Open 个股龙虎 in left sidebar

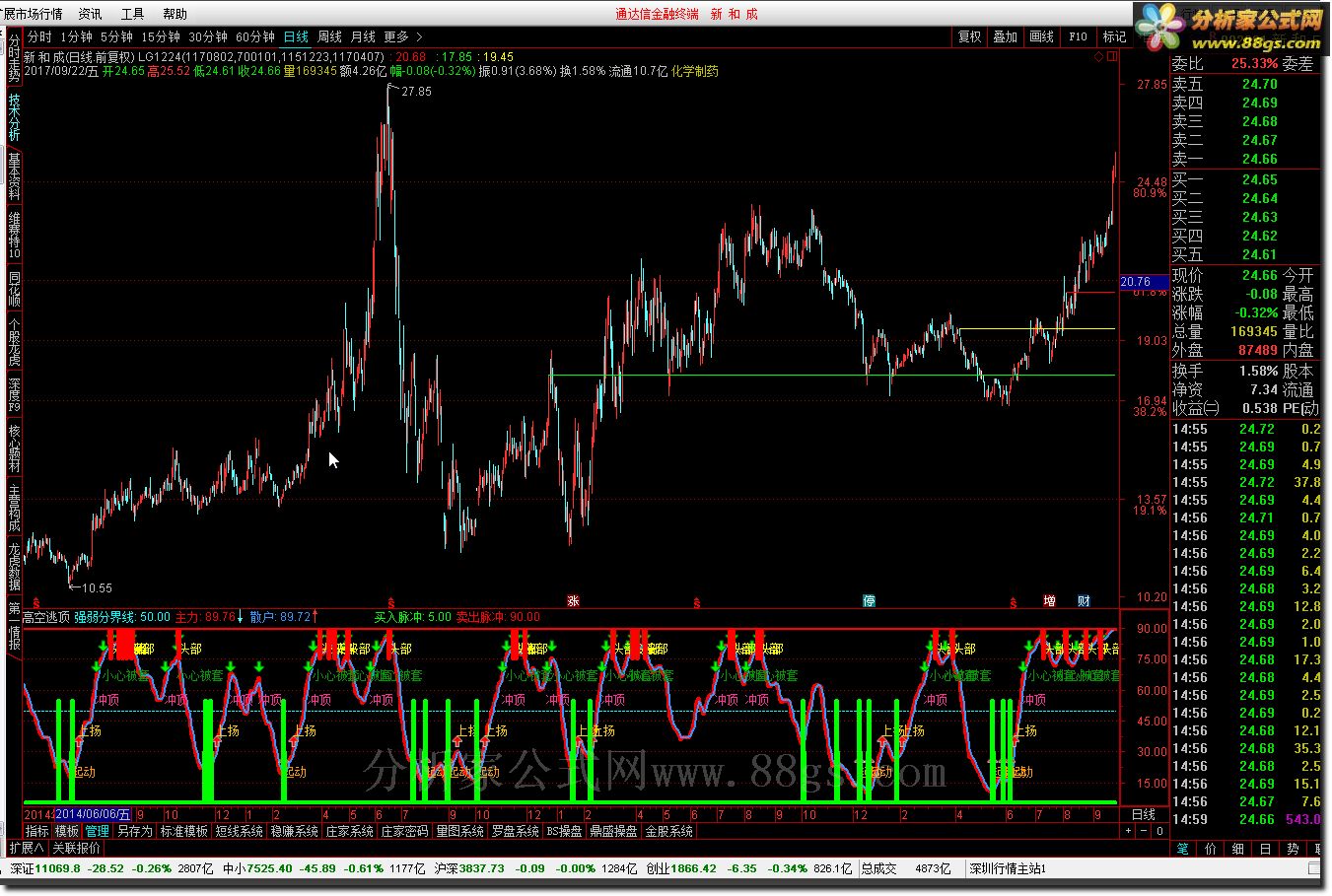(x=14, y=342)
